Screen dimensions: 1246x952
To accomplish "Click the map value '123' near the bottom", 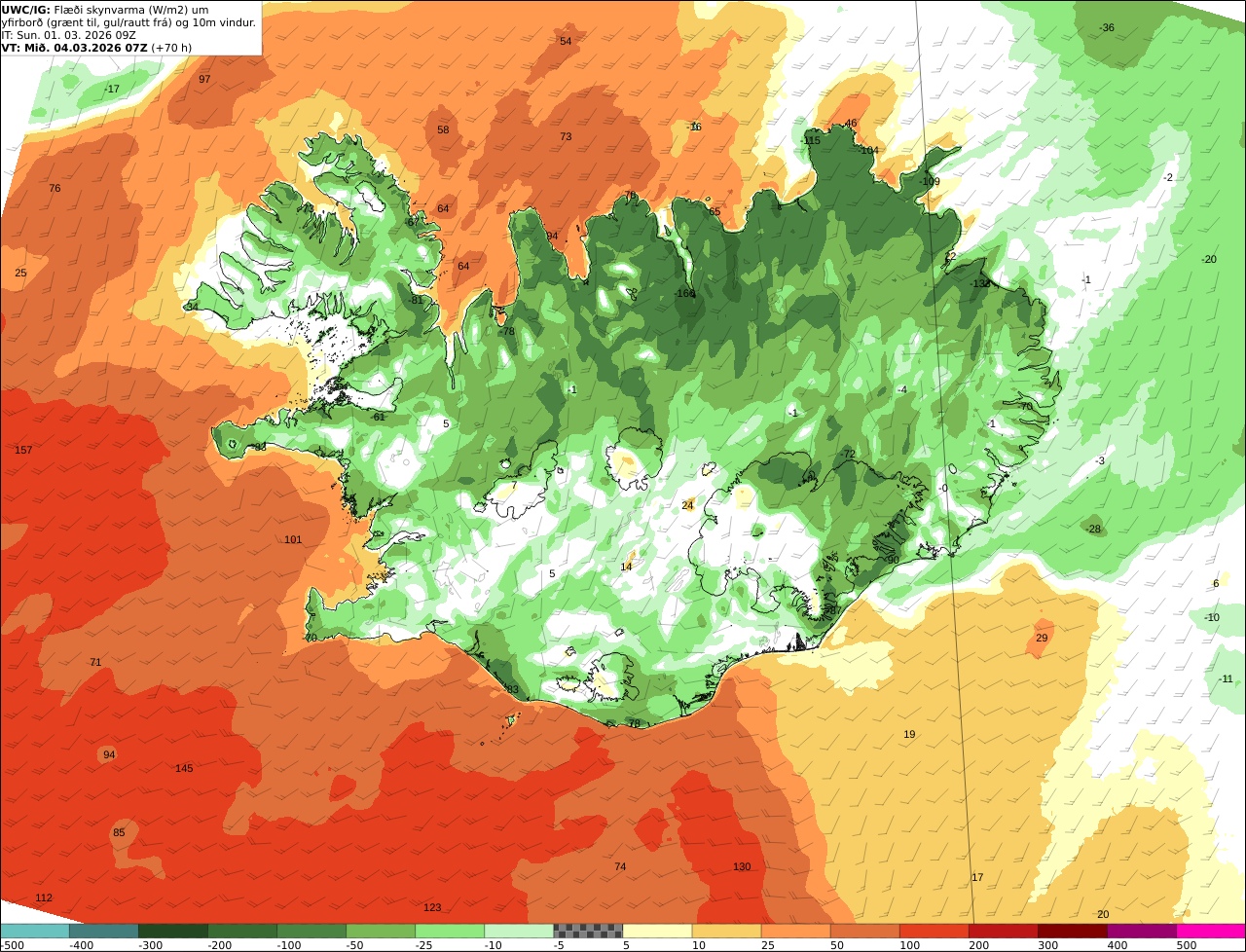I will click(x=432, y=908).
